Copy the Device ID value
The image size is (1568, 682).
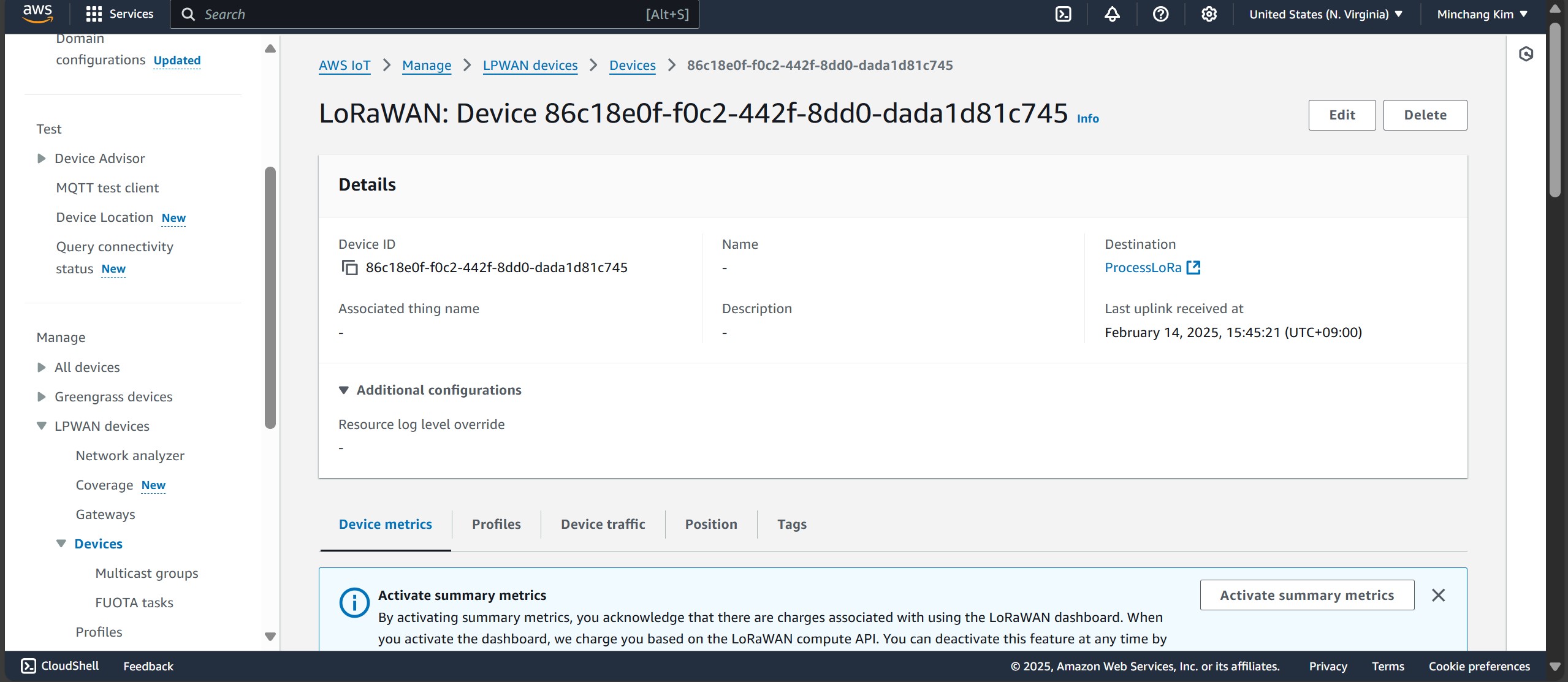[349, 268]
